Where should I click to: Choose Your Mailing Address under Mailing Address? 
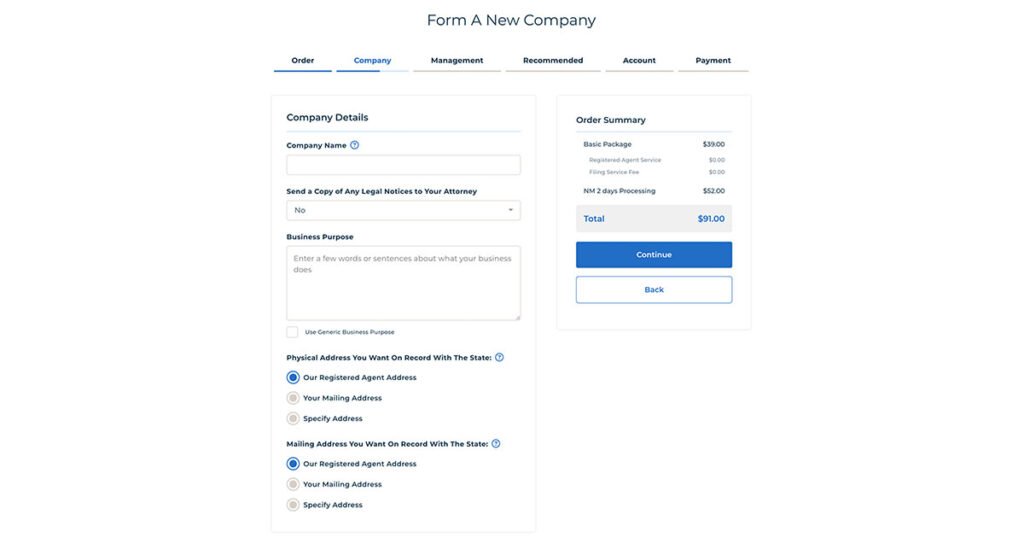(293, 484)
